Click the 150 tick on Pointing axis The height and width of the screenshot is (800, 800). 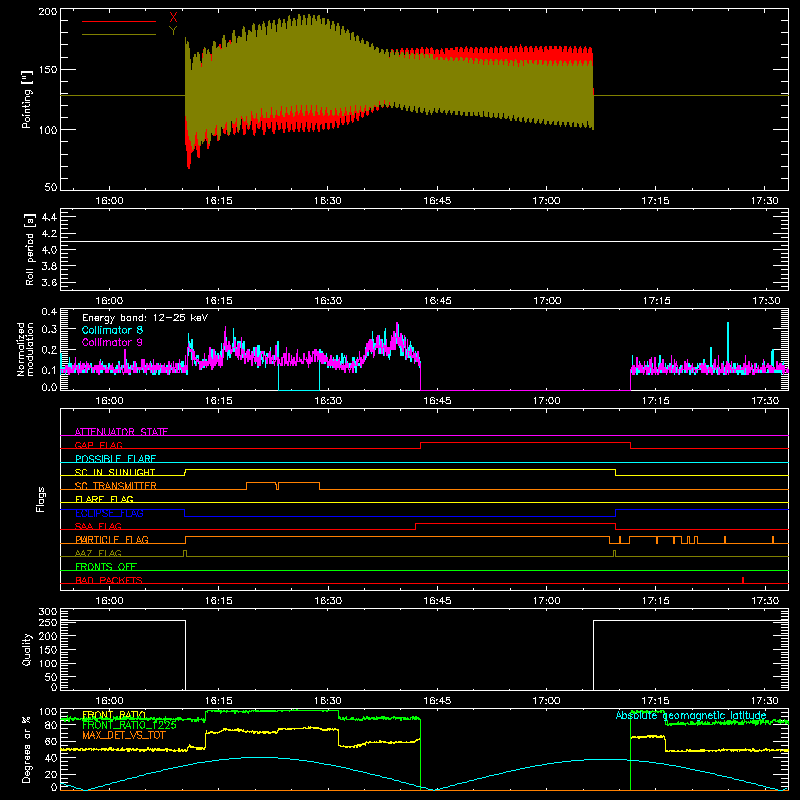coord(48,70)
